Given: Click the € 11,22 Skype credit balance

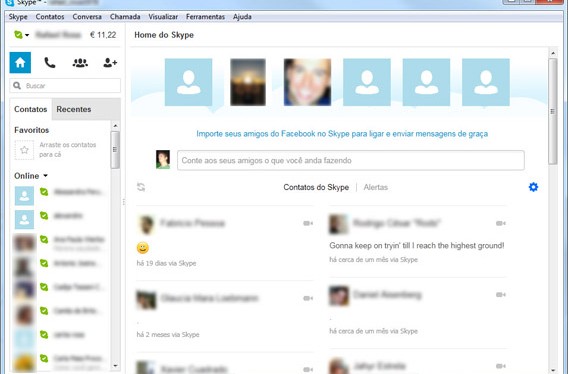Looking at the screenshot, I should click(103, 35).
